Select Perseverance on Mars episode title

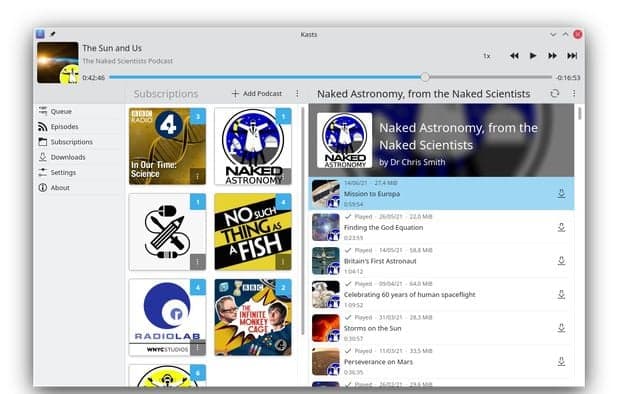point(378,362)
